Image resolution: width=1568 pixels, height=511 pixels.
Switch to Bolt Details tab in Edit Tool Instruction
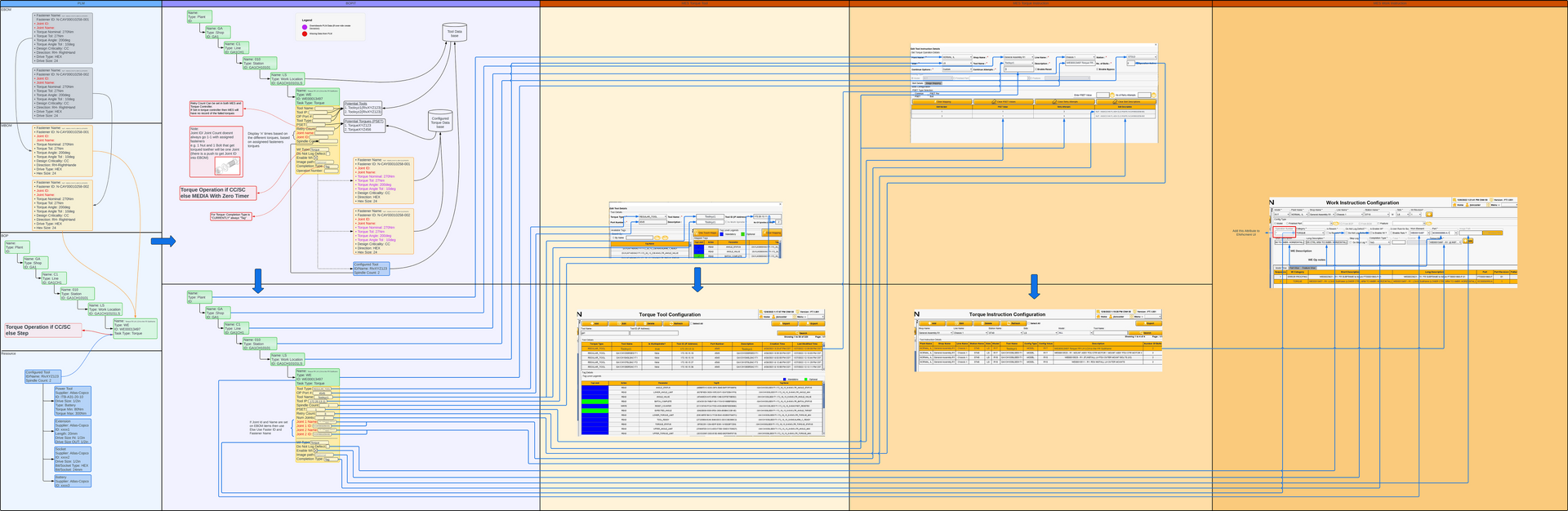(918, 83)
